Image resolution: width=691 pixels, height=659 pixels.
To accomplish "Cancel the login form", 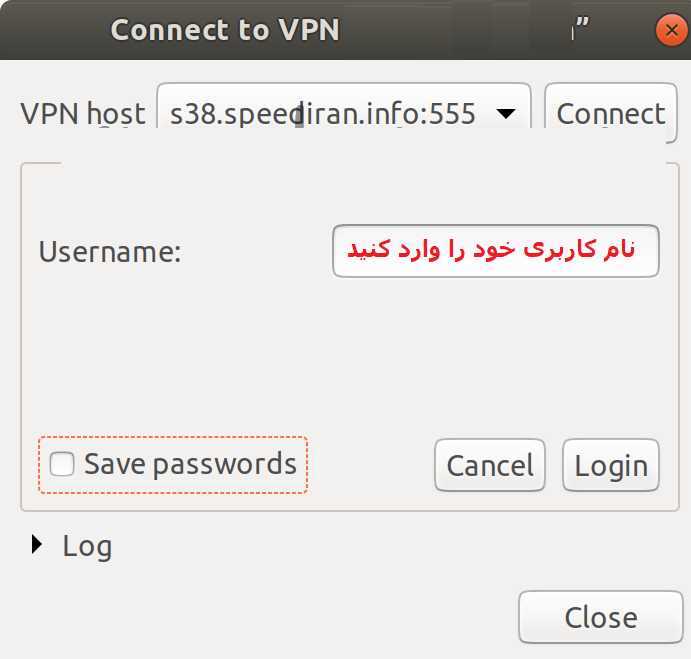I will 490,465.
